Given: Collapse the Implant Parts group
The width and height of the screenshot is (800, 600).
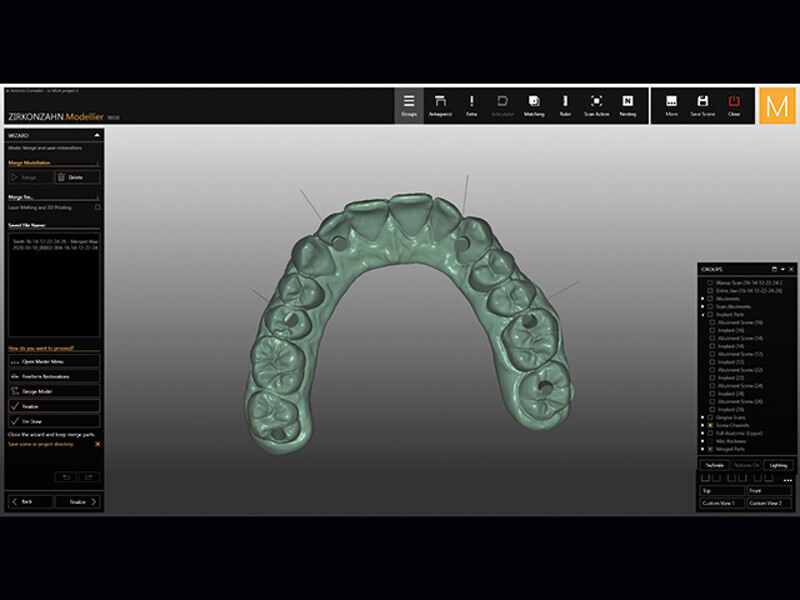Looking at the screenshot, I should [702, 314].
